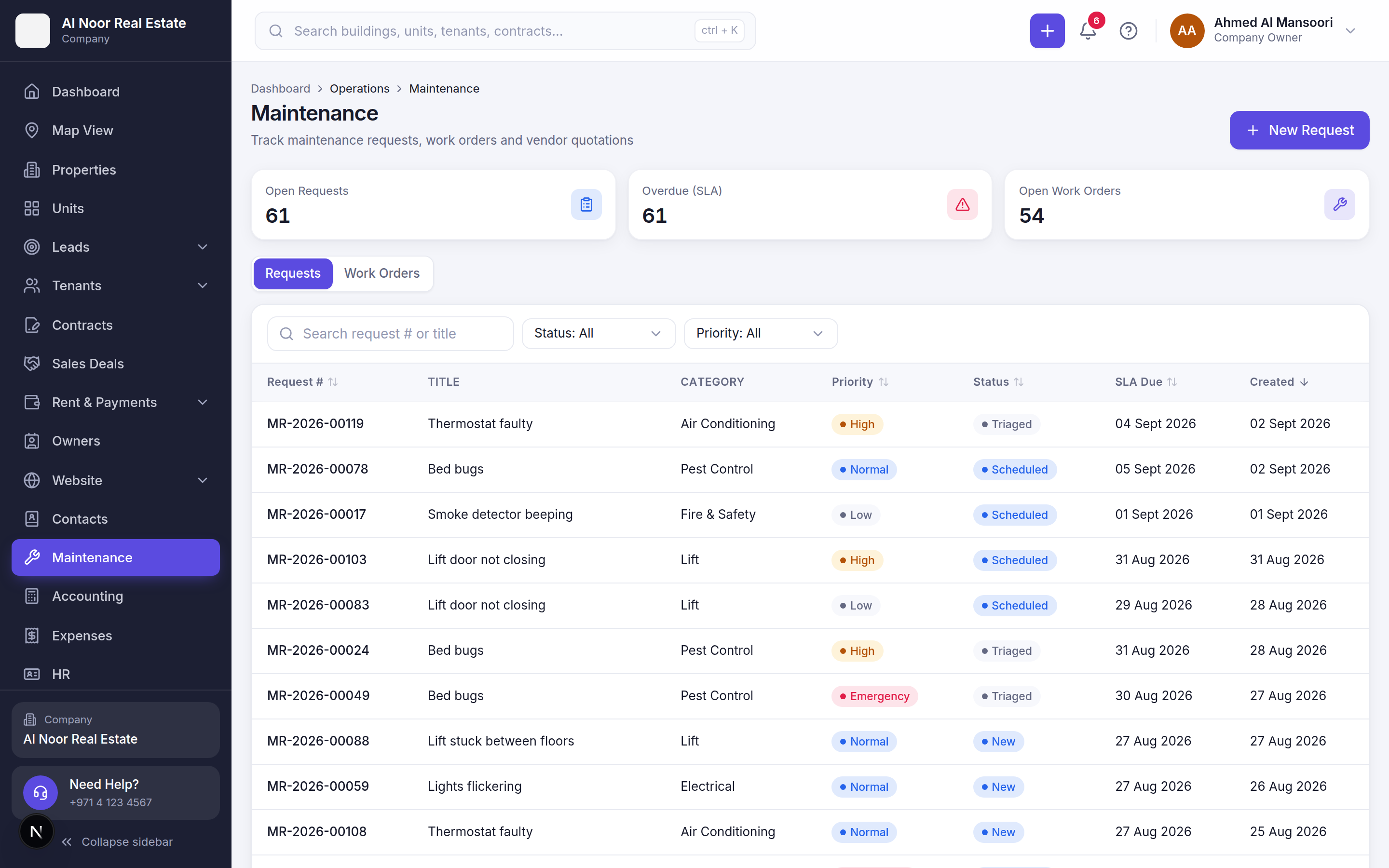
Task: Open Dashboard from the sidebar
Action: pos(115,92)
